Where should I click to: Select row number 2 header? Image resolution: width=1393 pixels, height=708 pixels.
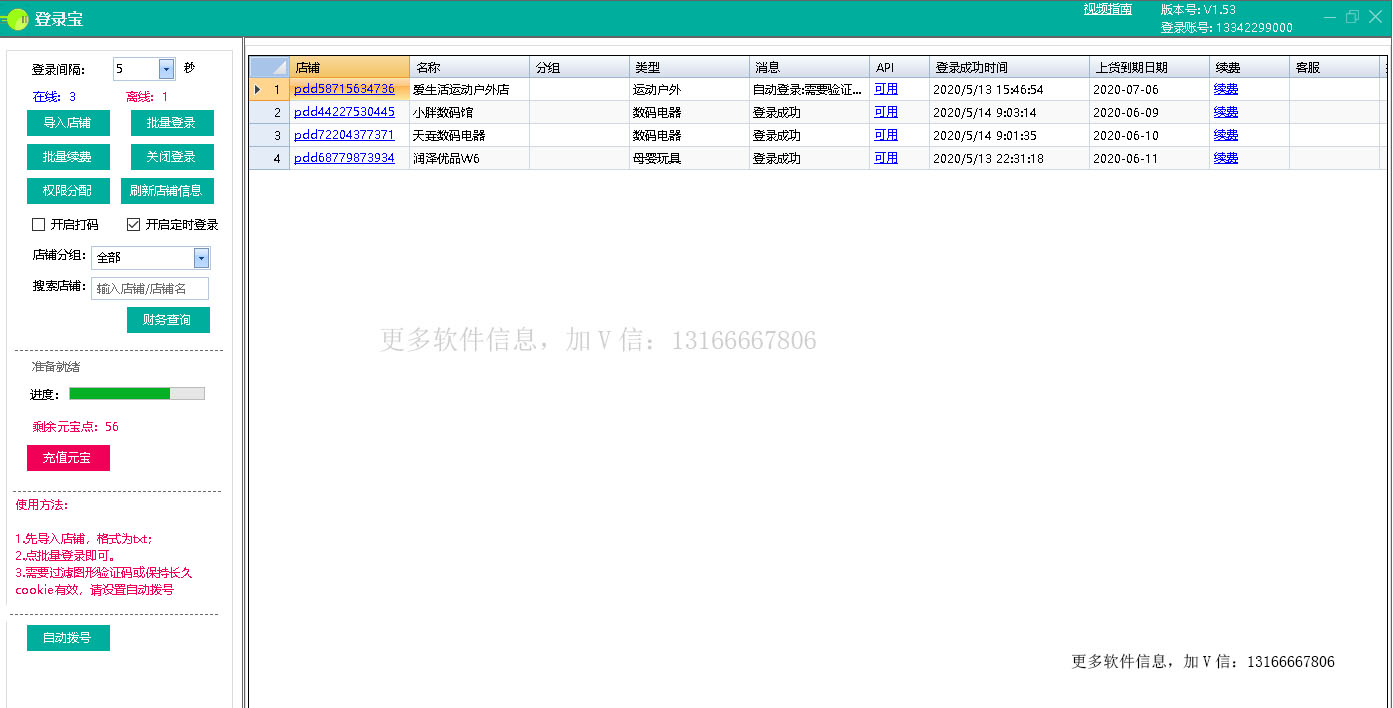pos(269,112)
